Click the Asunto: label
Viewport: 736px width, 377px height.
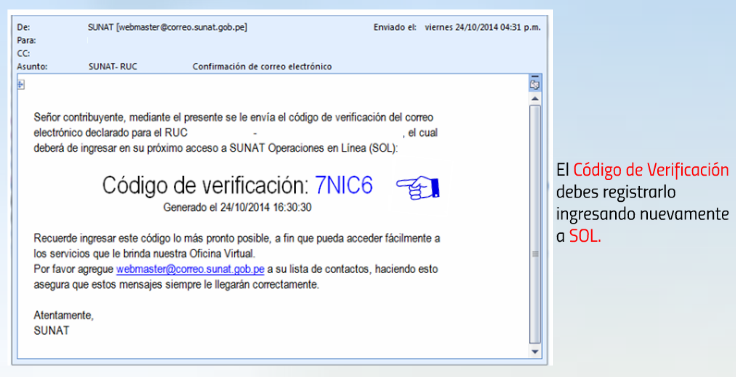32,67
